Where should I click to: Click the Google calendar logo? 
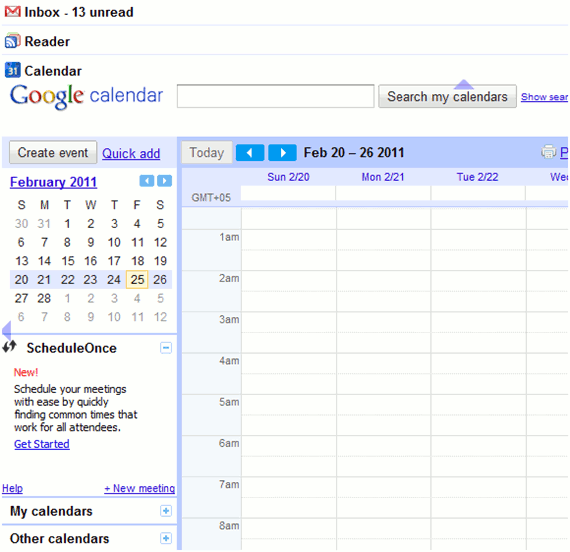[x=87, y=96]
